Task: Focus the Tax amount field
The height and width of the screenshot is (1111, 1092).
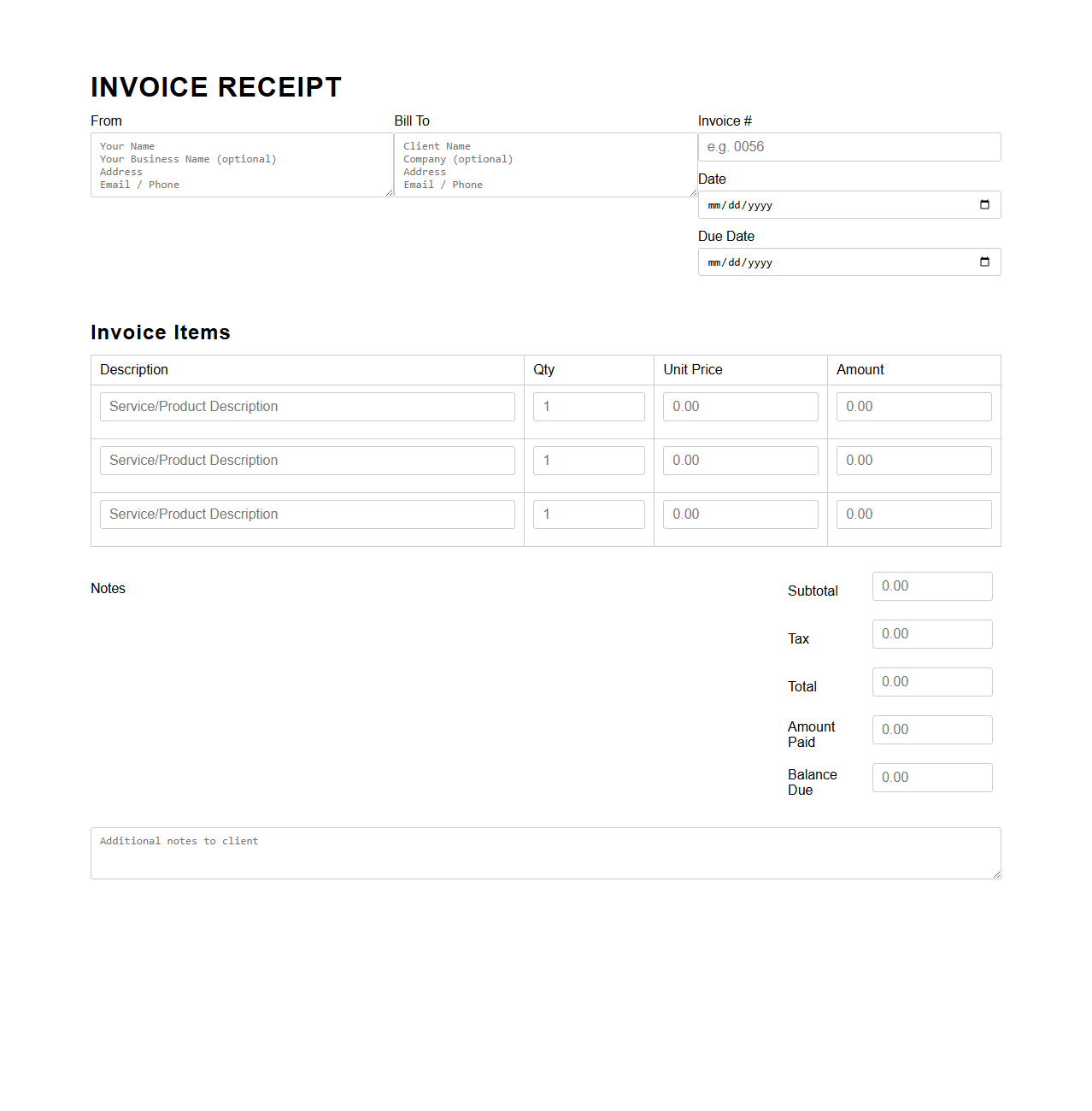Action: click(931, 633)
